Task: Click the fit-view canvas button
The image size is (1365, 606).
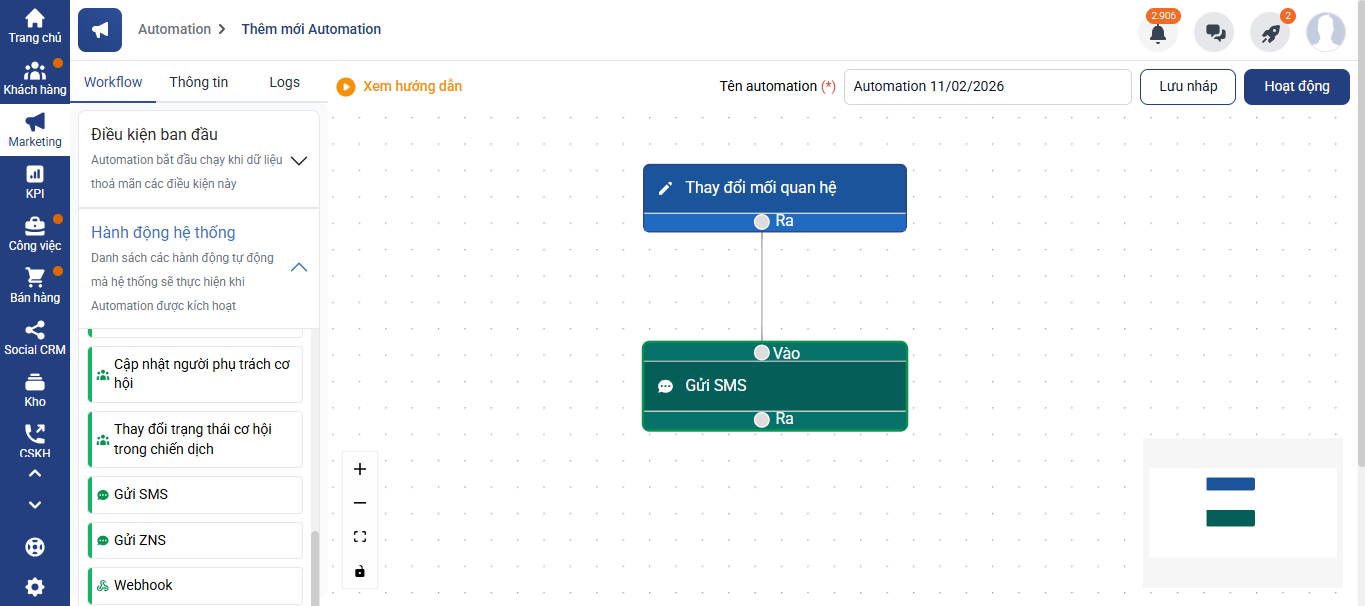Action: coord(360,537)
